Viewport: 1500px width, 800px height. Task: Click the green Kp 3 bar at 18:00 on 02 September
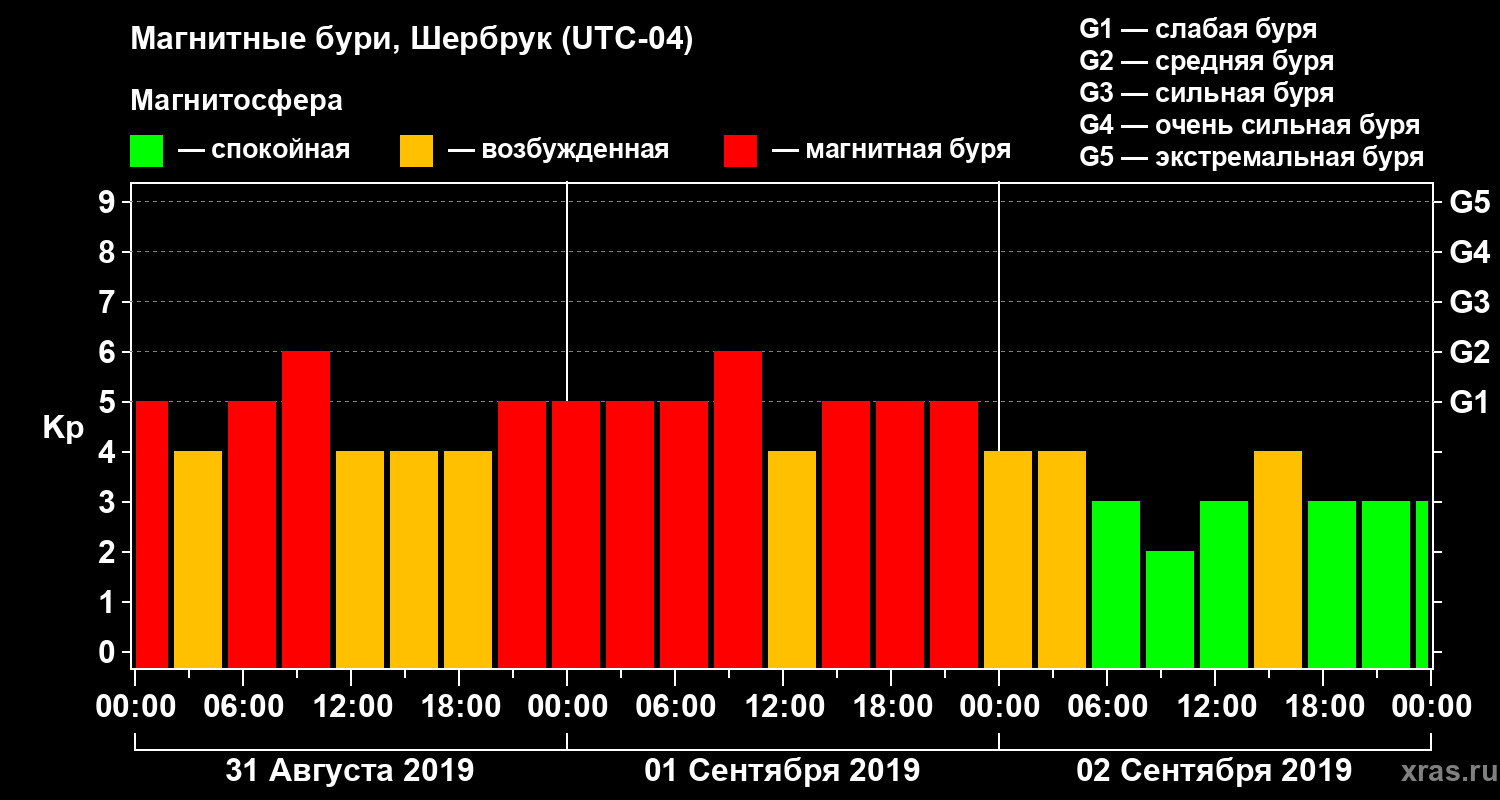click(1332, 585)
